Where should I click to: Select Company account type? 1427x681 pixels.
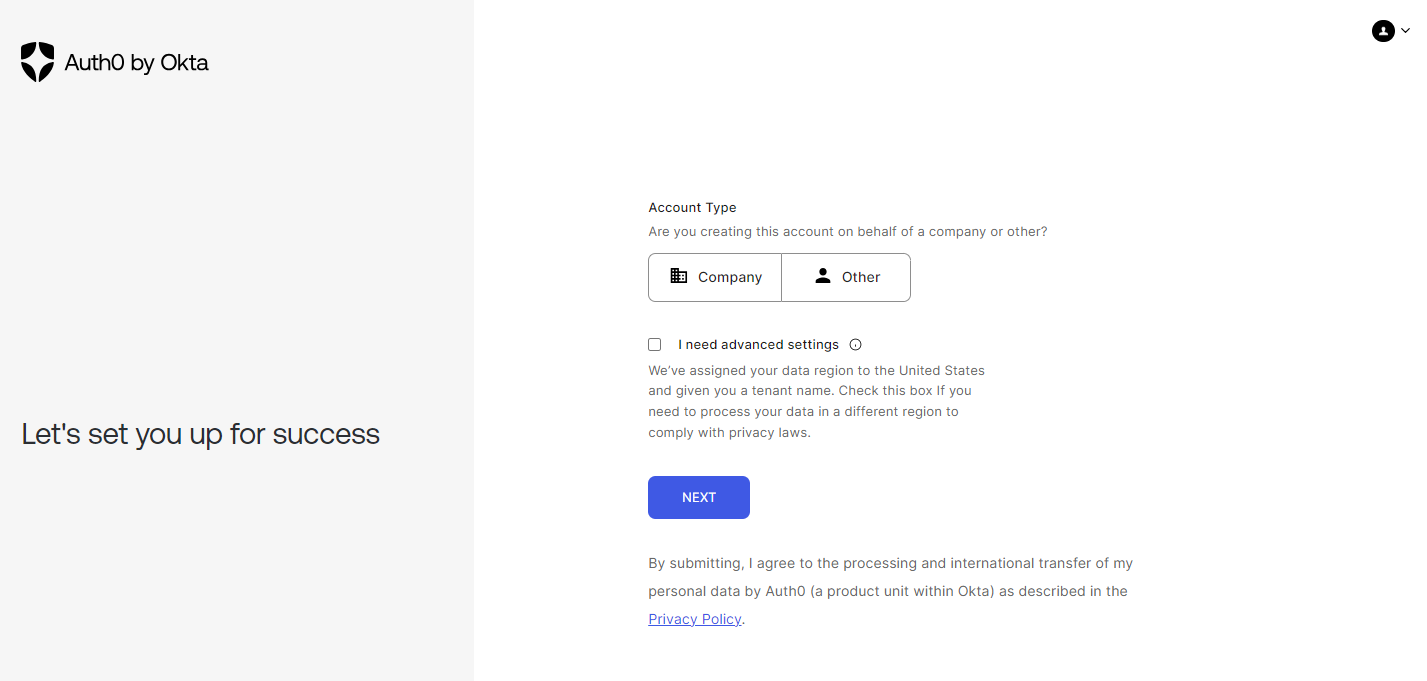click(715, 277)
